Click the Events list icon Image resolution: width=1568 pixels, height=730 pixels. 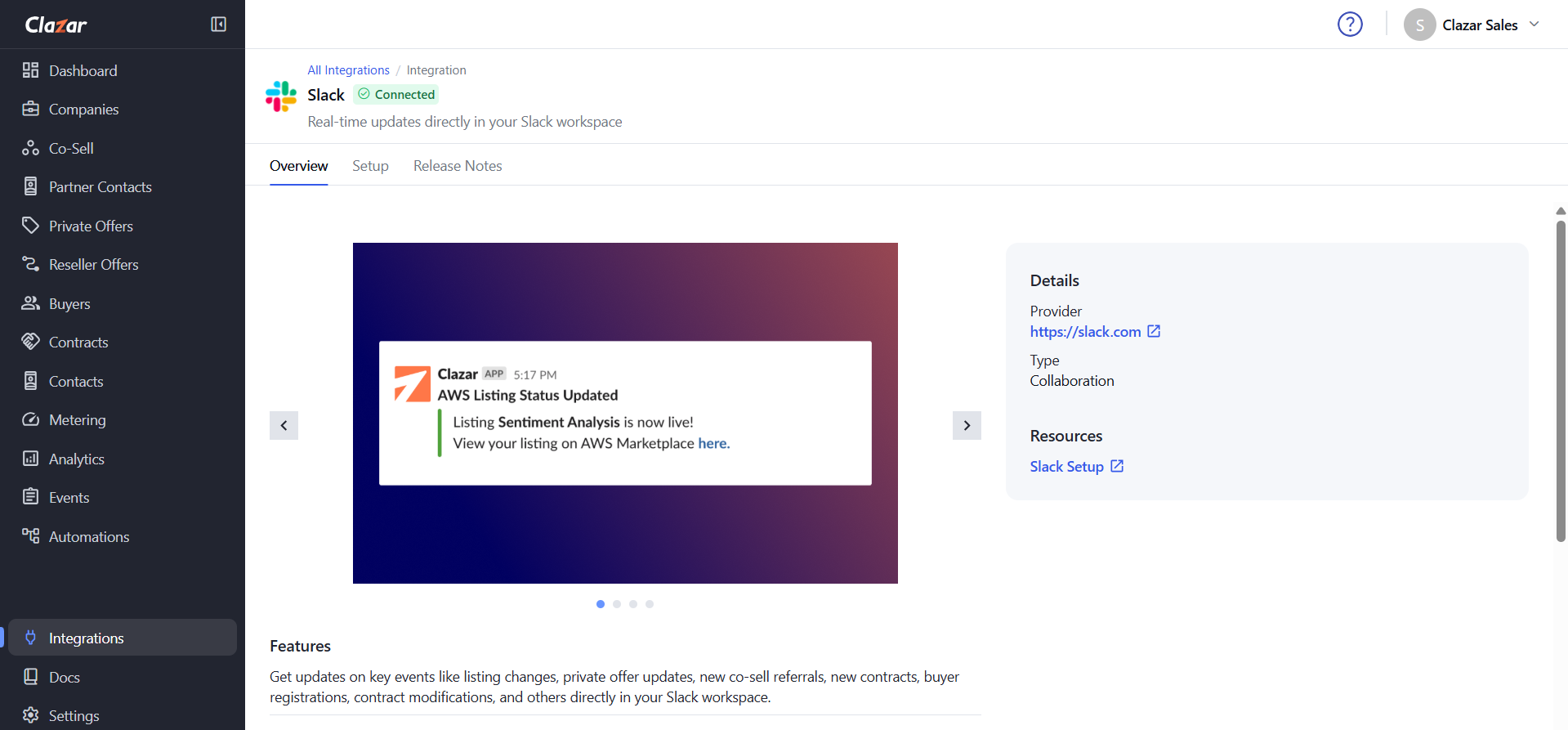point(30,497)
